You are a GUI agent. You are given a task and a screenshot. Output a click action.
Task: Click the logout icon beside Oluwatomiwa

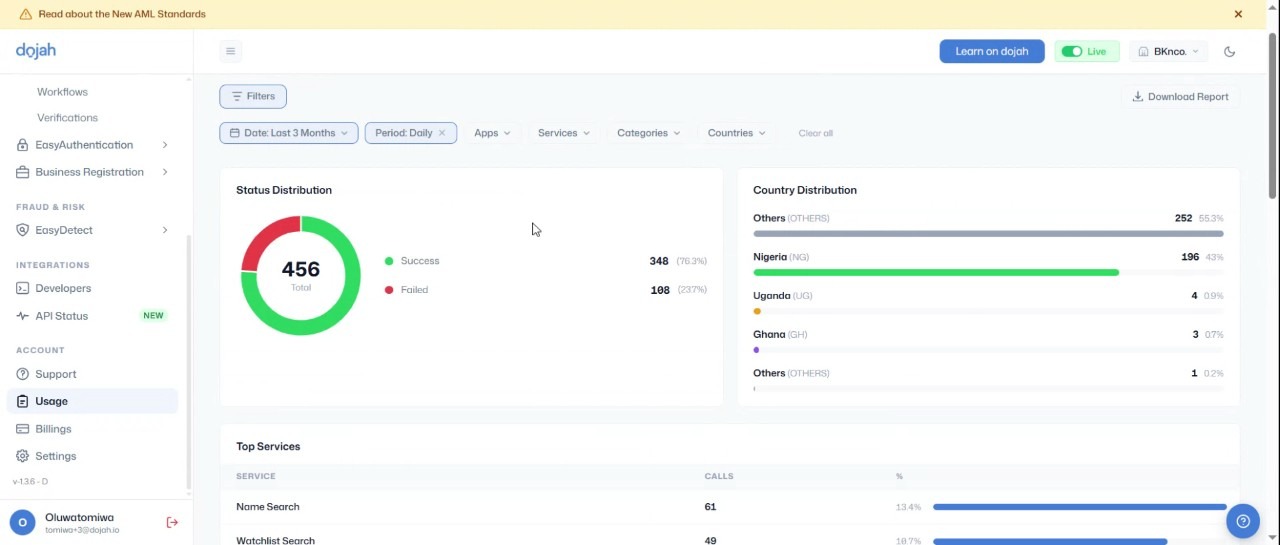(x=172, y=522)
